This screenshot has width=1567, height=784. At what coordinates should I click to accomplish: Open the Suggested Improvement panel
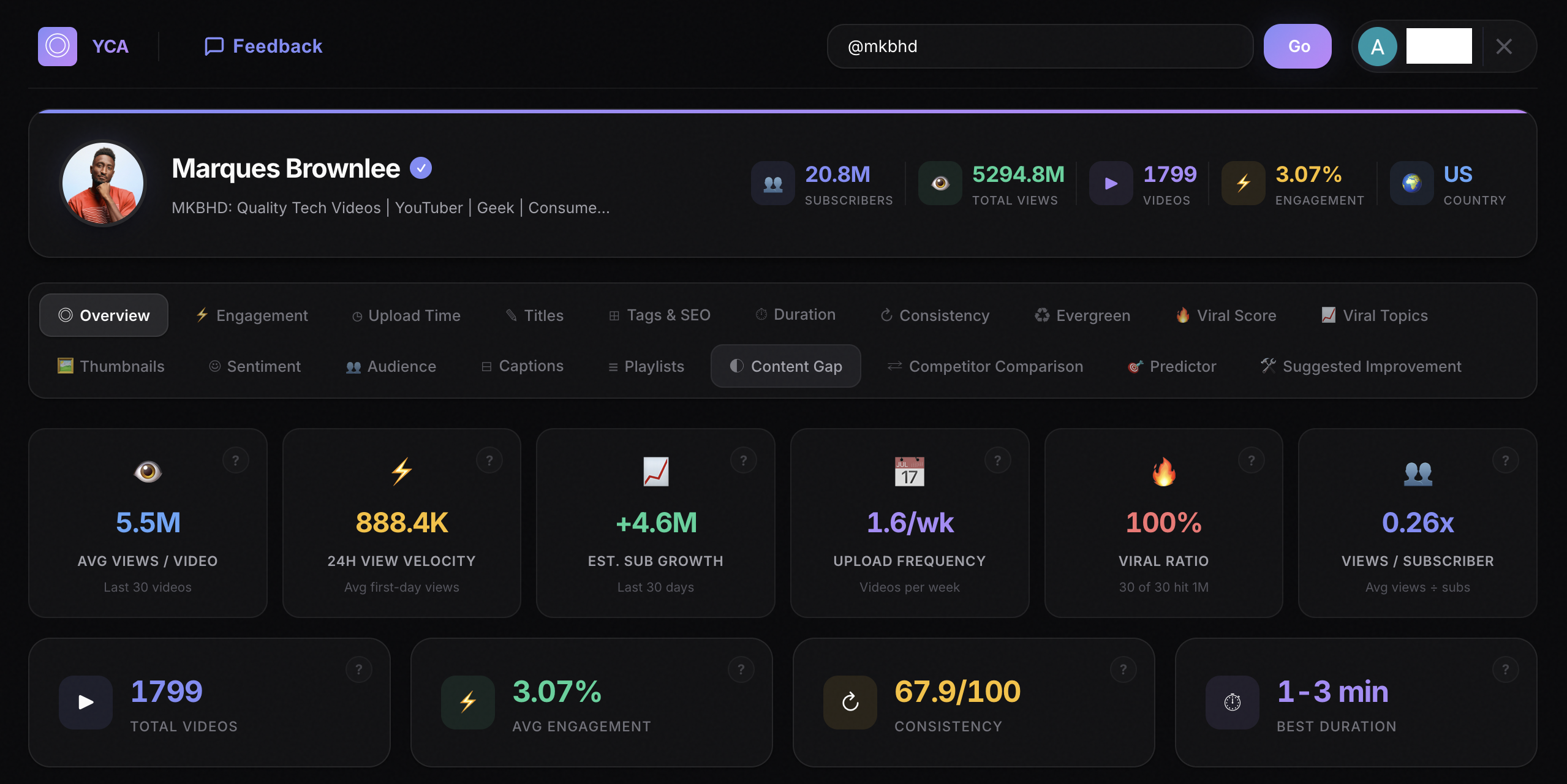pos(1361,366)
